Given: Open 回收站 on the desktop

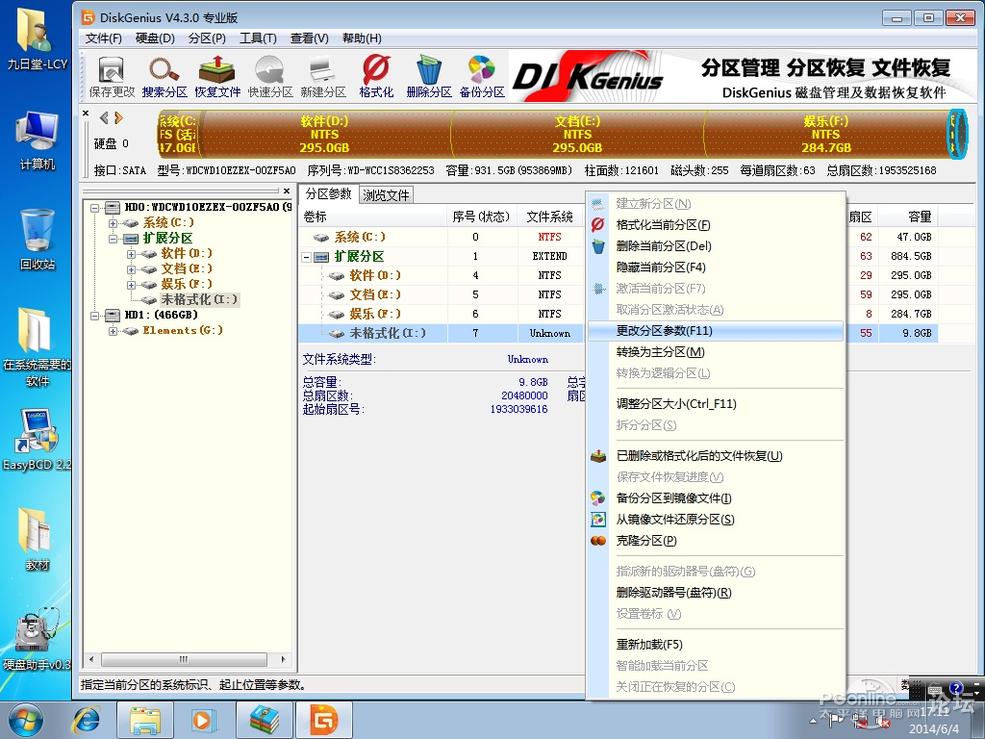Looking at the screenshot, I should coord(37,239).
